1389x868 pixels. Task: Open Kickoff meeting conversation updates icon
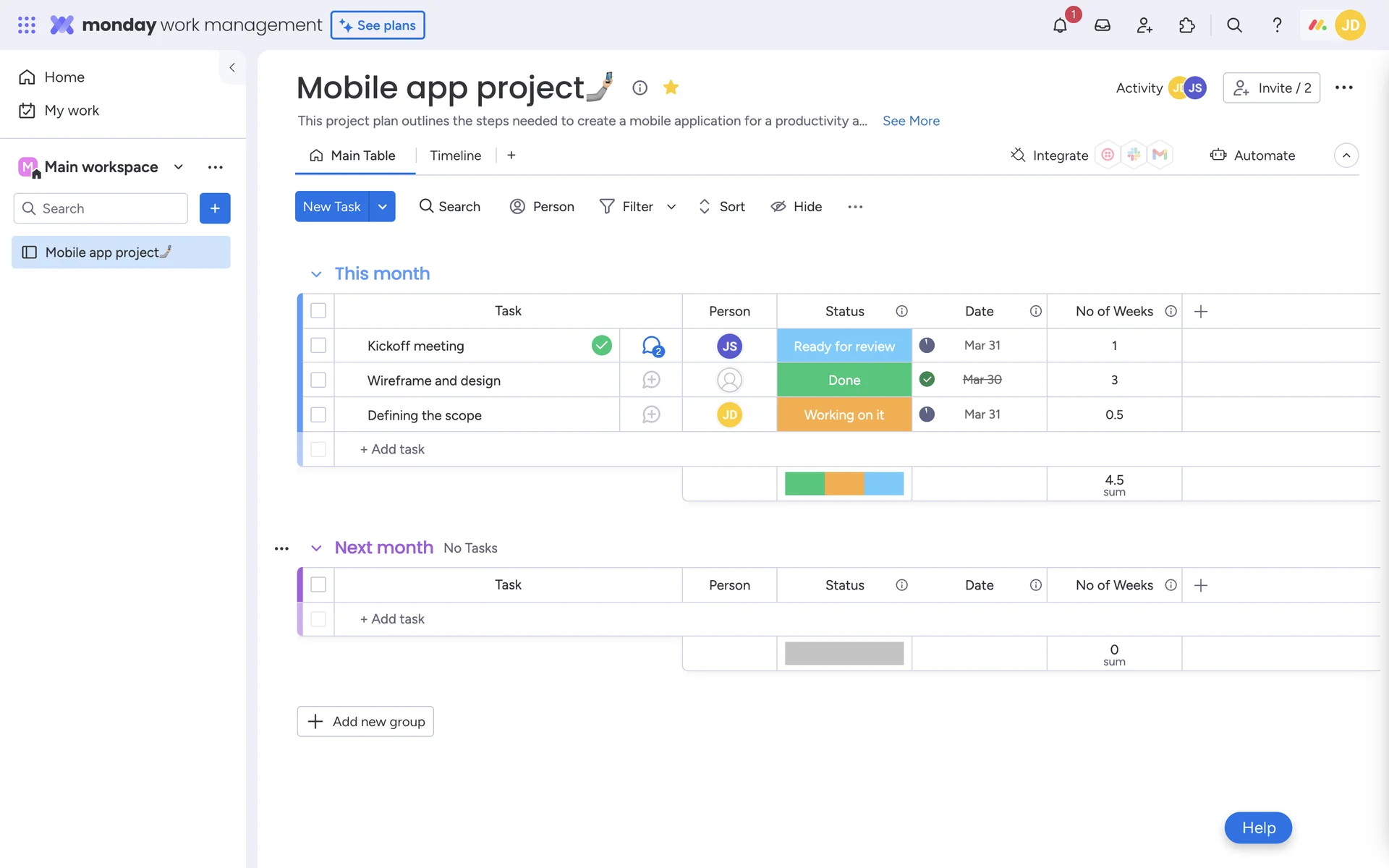click(x=652, y=346)
